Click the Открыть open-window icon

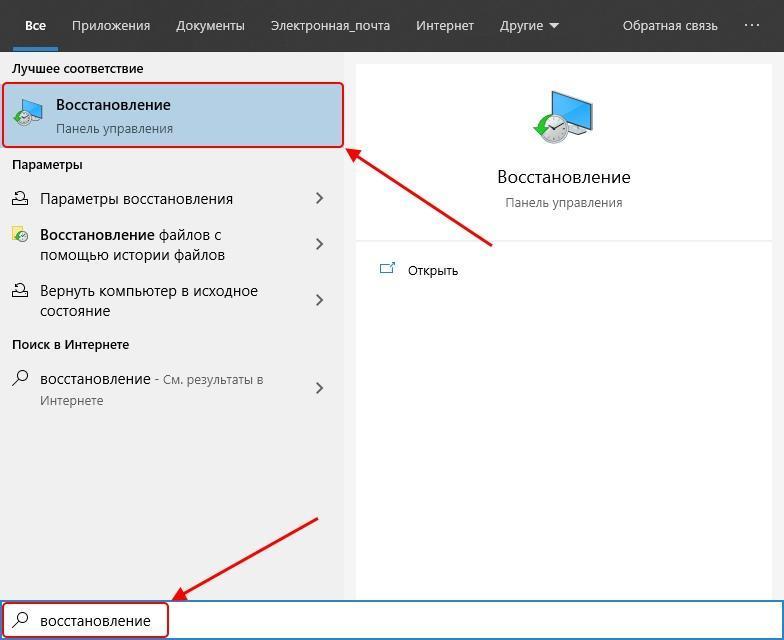point(387,269)
